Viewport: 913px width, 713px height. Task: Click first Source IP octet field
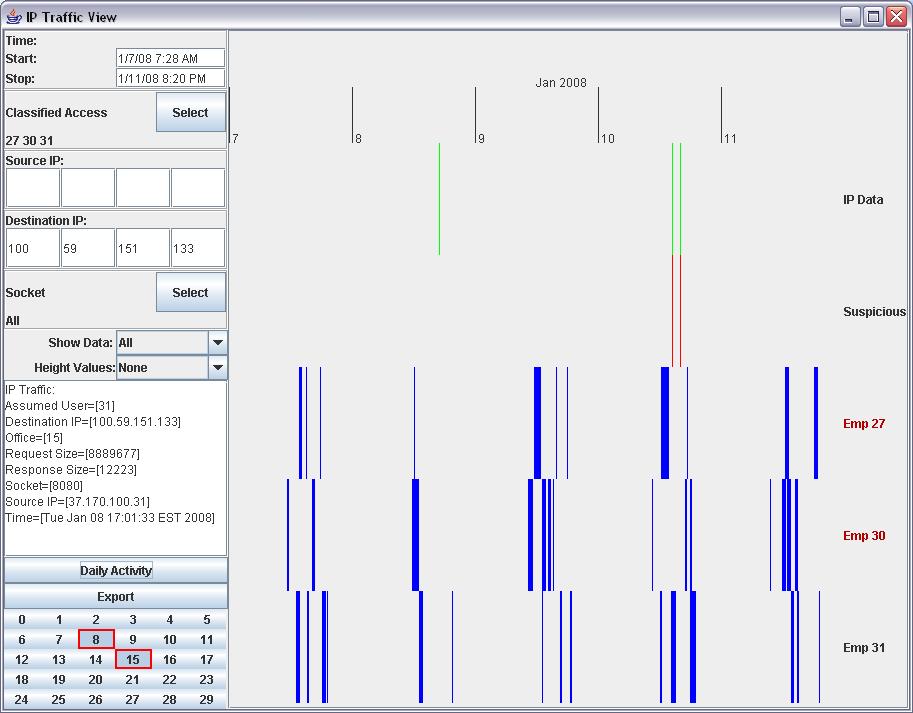(33, 187)
